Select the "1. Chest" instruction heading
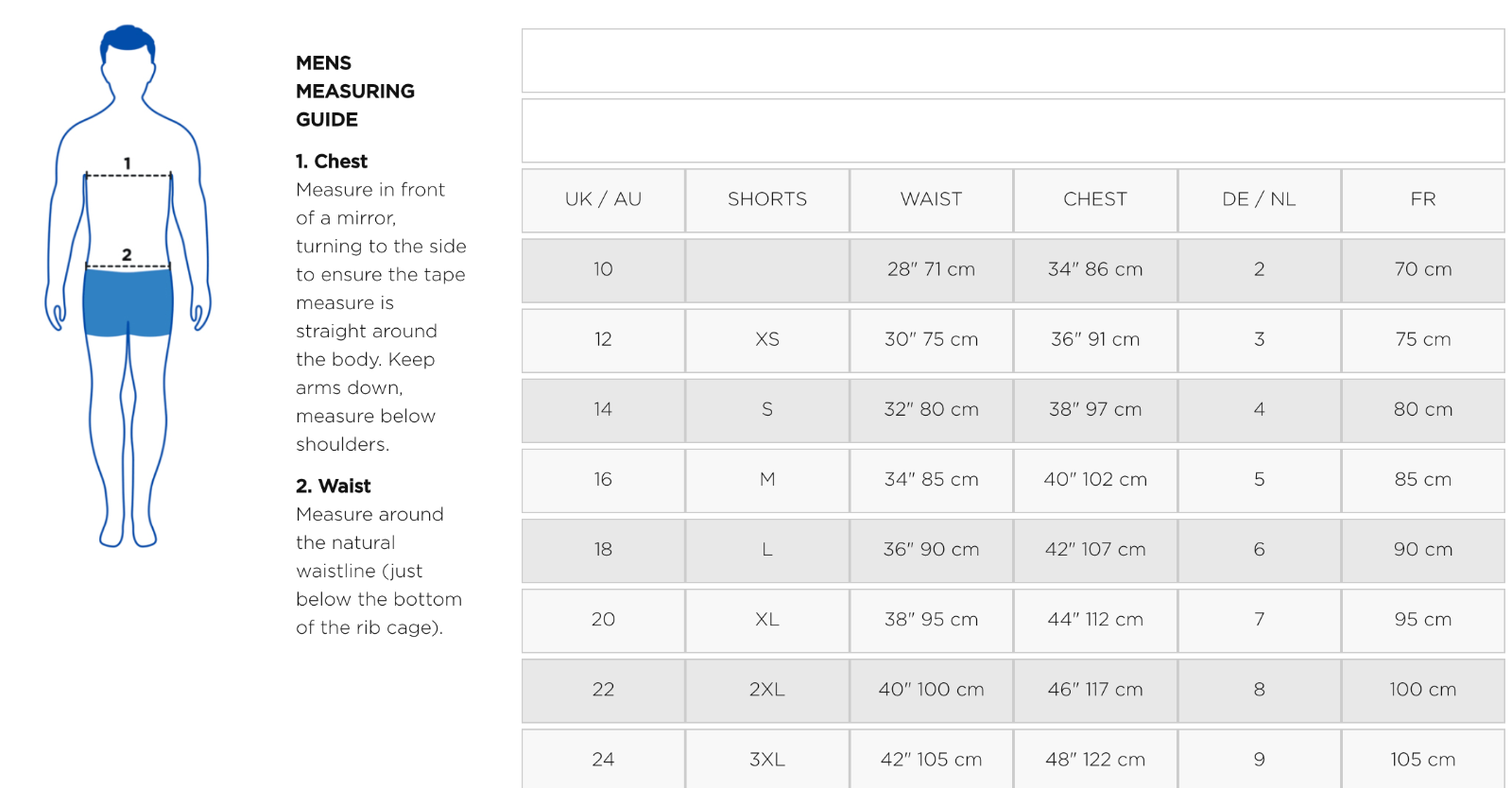1512x788 pixels. (332, 162)
